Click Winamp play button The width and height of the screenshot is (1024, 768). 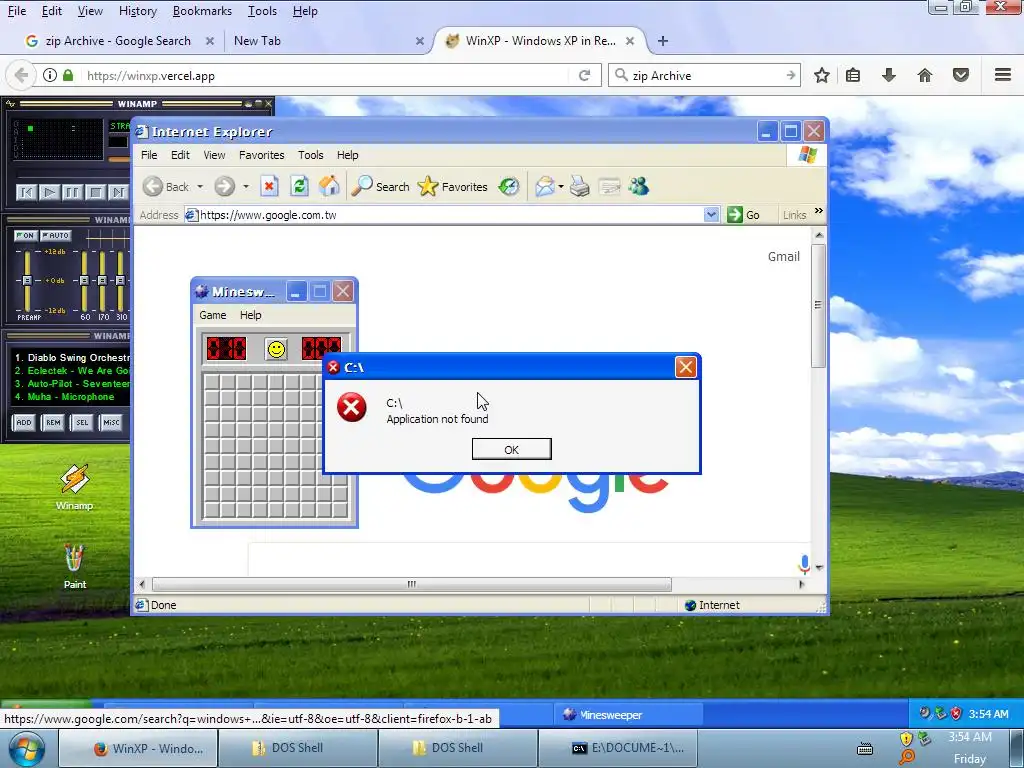click(x=49, y=192)
